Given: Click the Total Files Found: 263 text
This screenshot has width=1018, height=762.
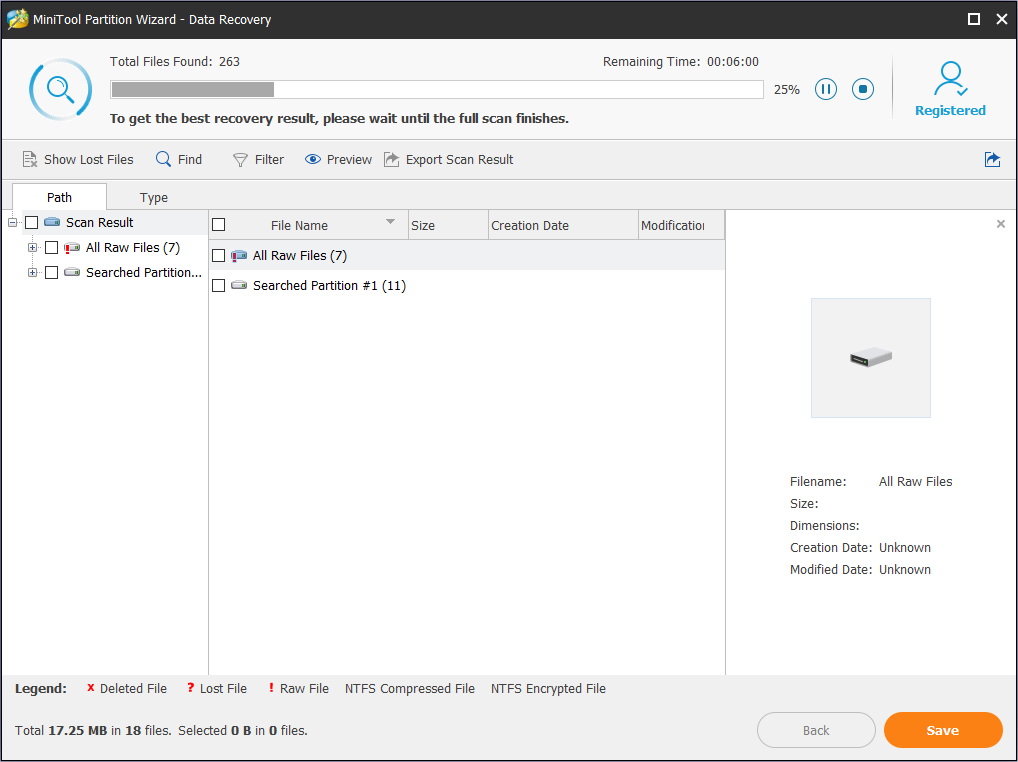Looking at the screenshot, I should point(175,62).
